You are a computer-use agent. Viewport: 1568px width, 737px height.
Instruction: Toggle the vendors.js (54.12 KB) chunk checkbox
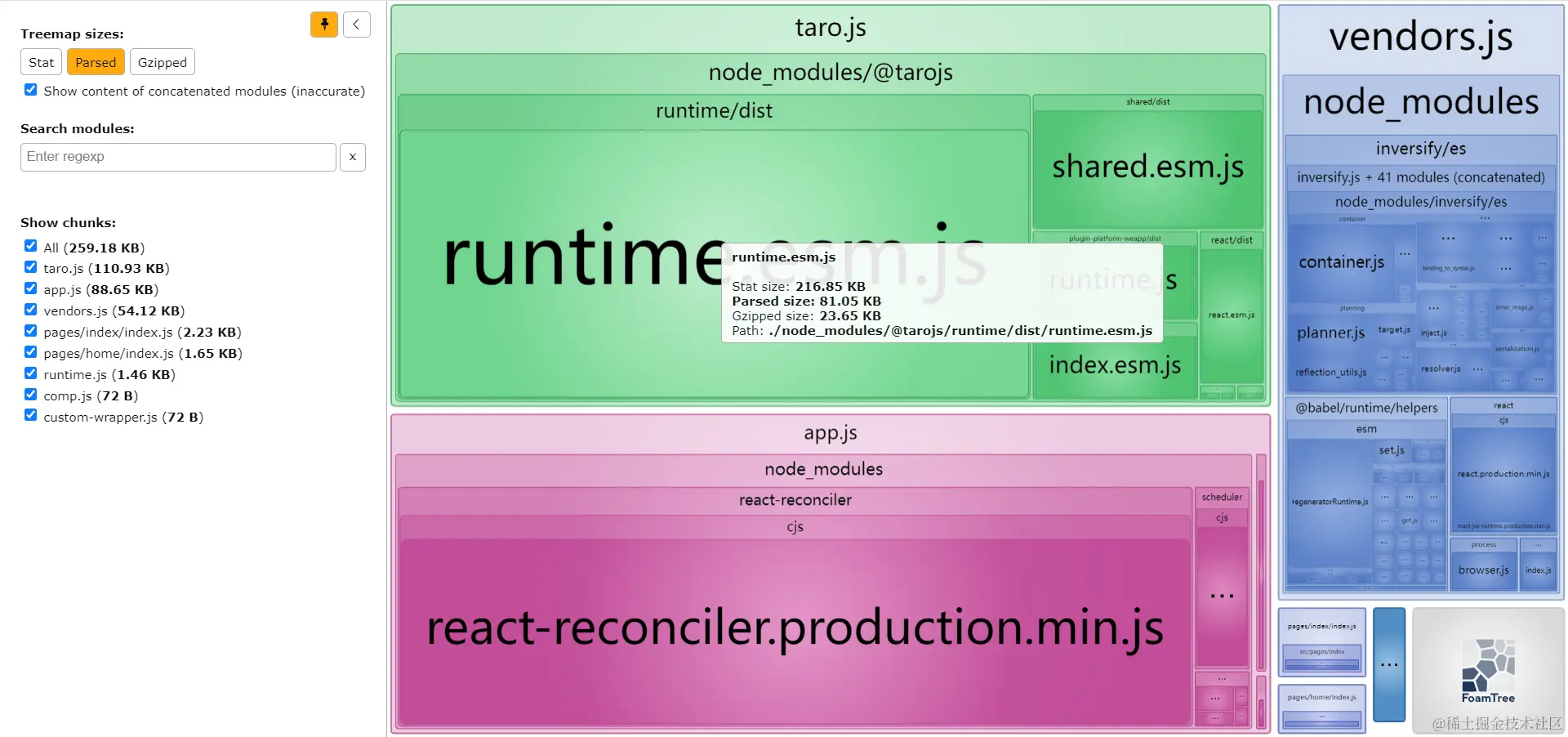[x=30, y=310]
